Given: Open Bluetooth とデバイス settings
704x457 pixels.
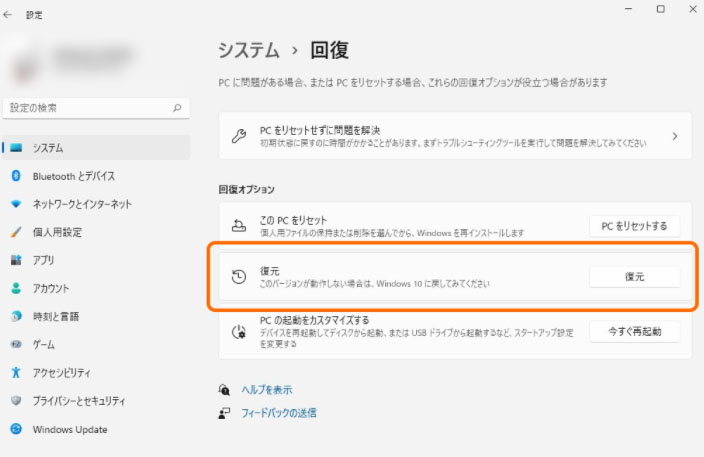Looking at the screenshot, I should 96,176.
